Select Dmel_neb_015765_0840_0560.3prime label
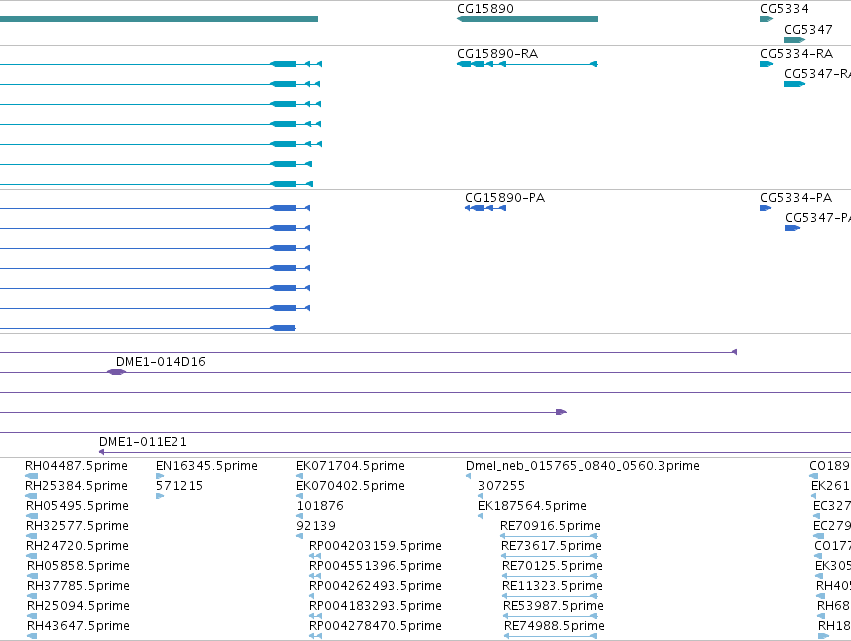This screenshot has width=851, height=641. click(582, 466)
